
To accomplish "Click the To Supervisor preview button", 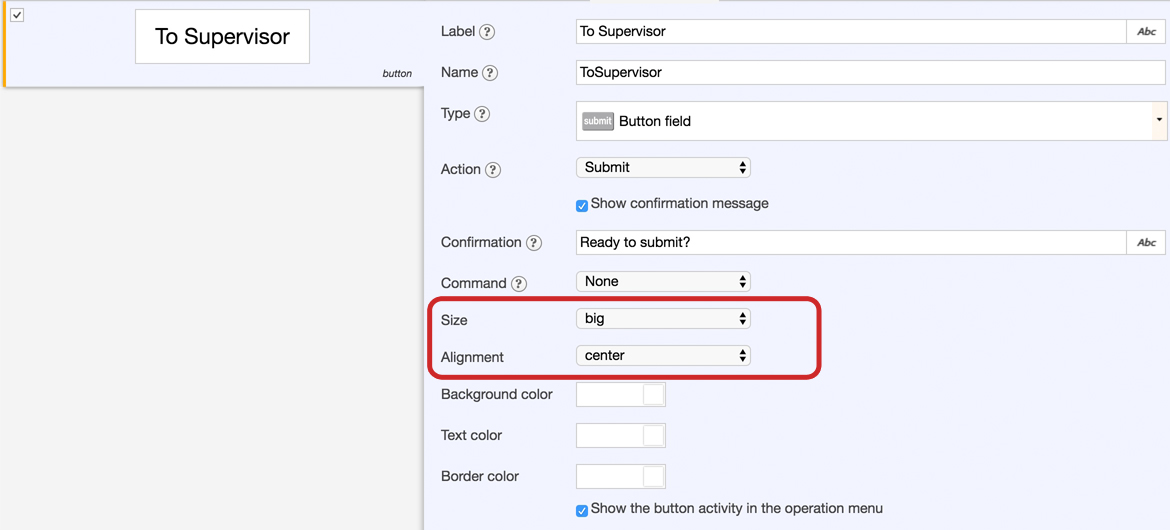I will click(x=222, y=37).
